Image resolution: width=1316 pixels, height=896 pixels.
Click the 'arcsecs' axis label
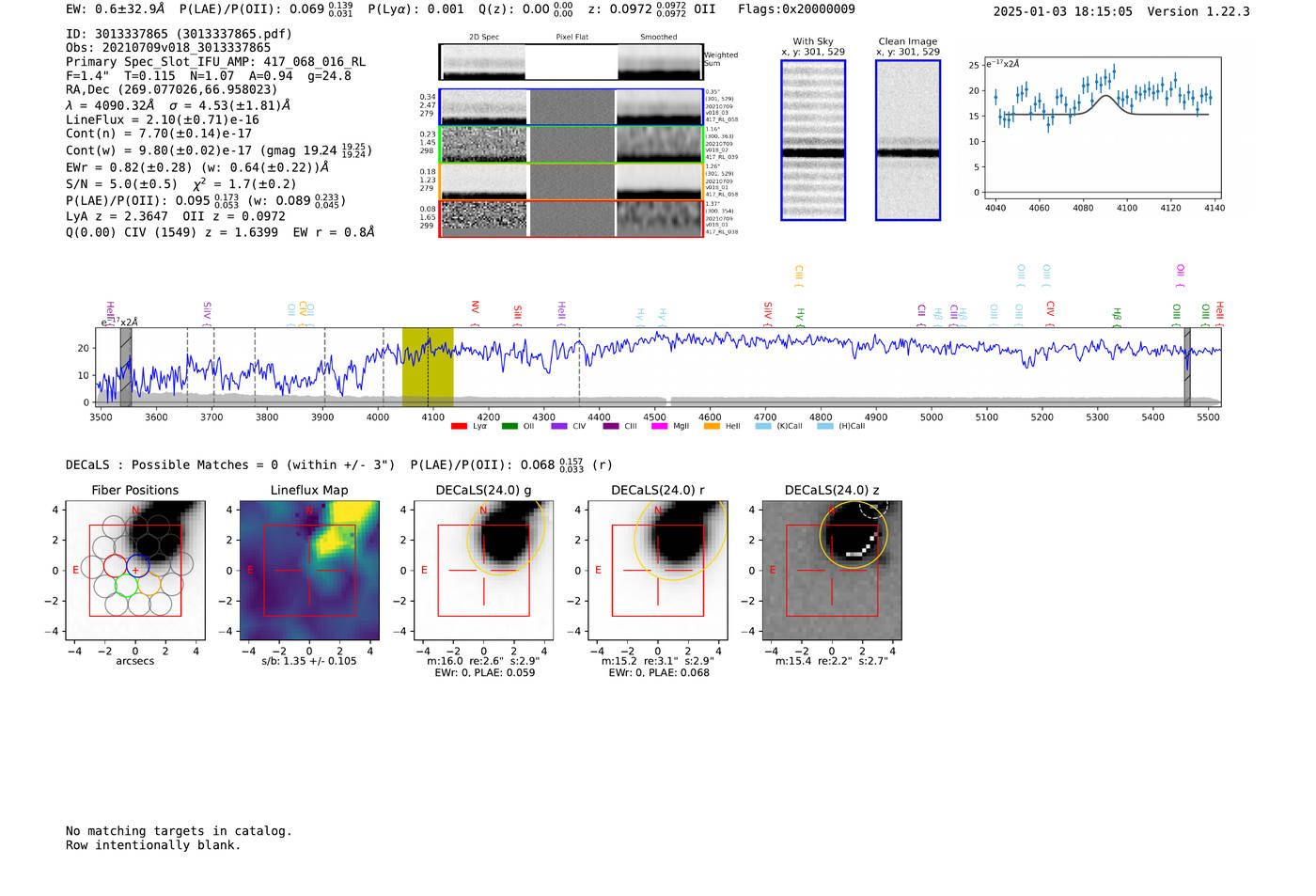135,661
